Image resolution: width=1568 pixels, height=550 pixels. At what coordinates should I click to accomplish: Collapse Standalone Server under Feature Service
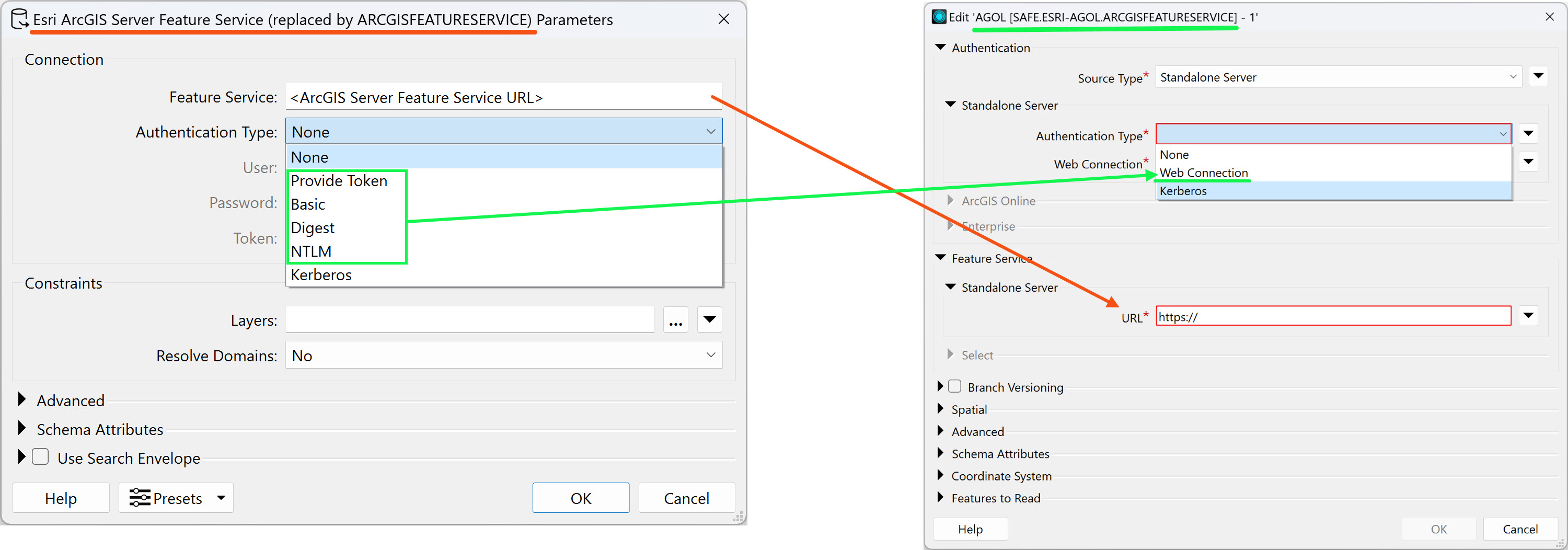click(x=950, y=287)
